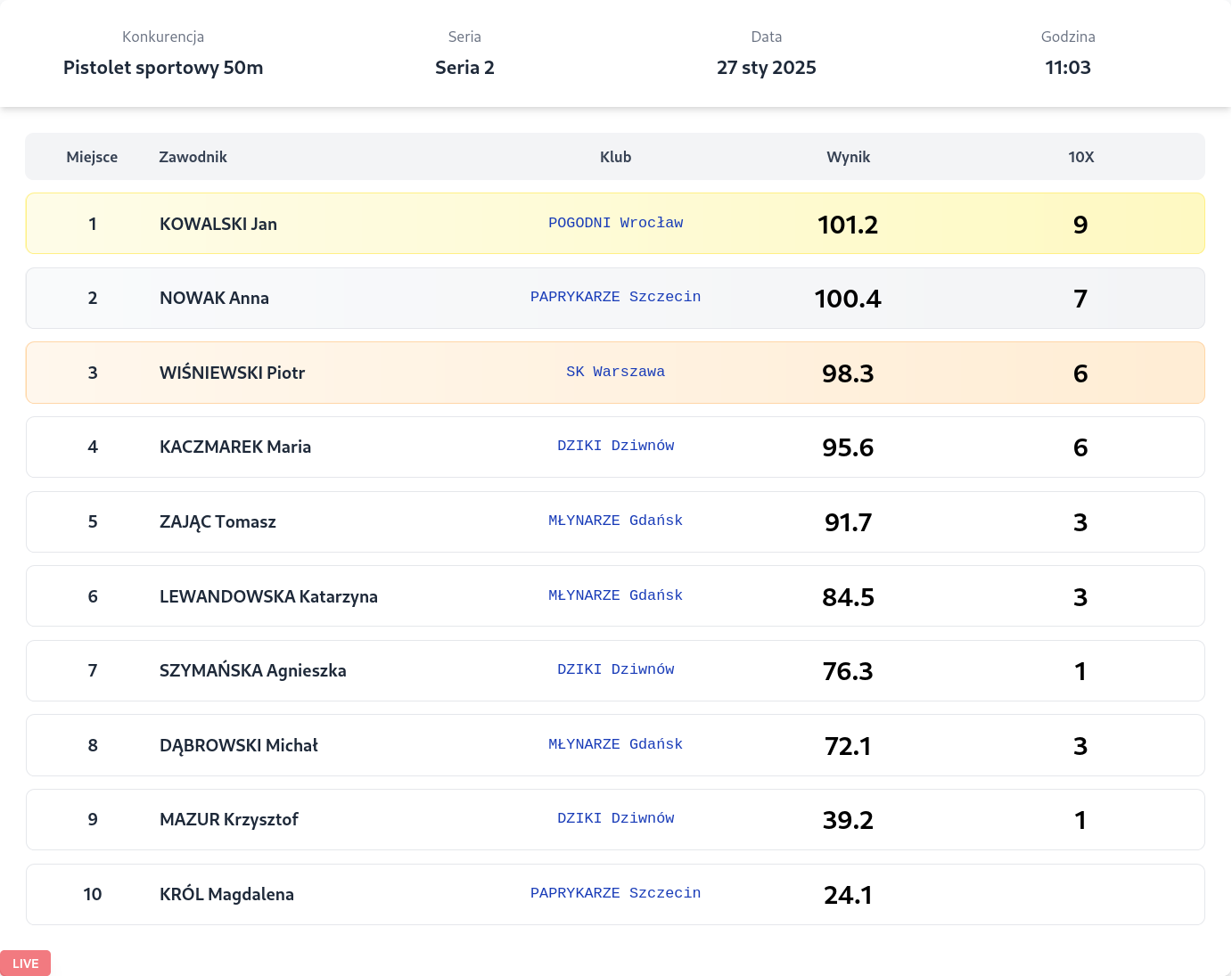The image size is (1232, 976).
Task: Click the Miejsce column header
Action: [x=92, y=157]
